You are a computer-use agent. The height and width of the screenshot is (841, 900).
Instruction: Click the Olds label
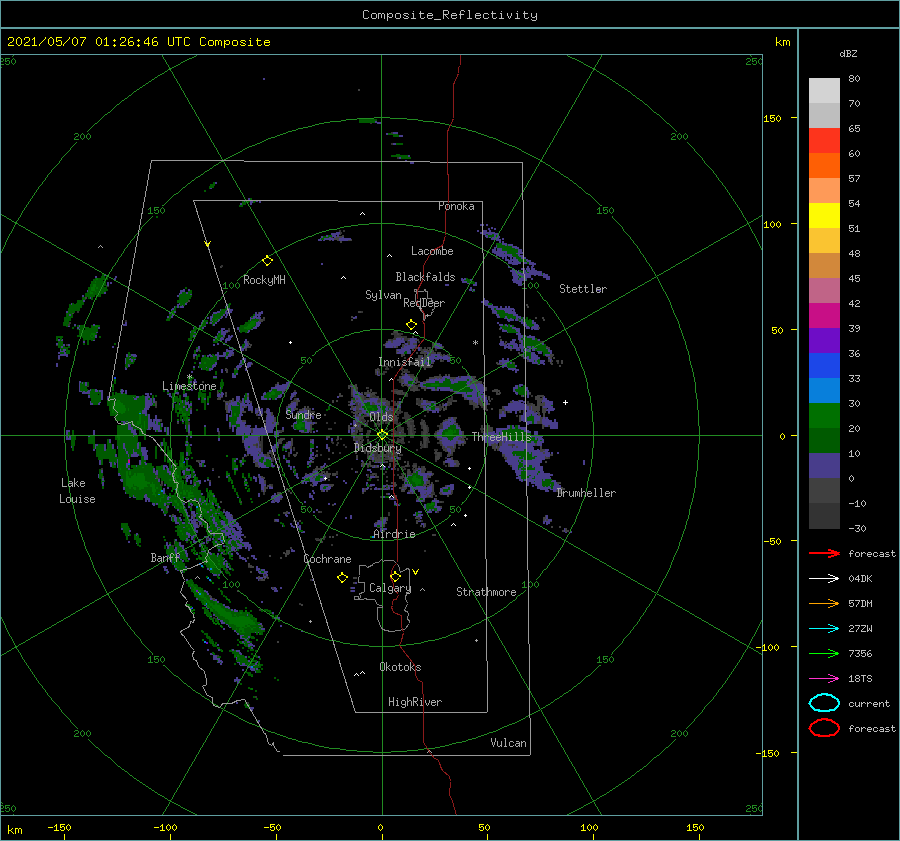[x=381, y=417]
